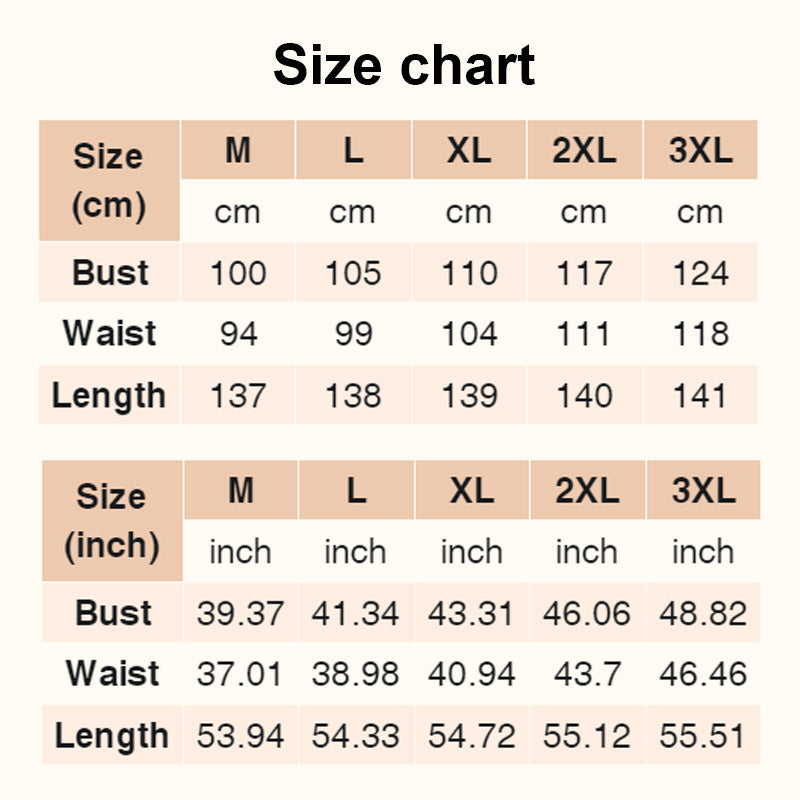800x800 pixels.
Task: Click the Bust label in inch table
Action: coord(112,612)
